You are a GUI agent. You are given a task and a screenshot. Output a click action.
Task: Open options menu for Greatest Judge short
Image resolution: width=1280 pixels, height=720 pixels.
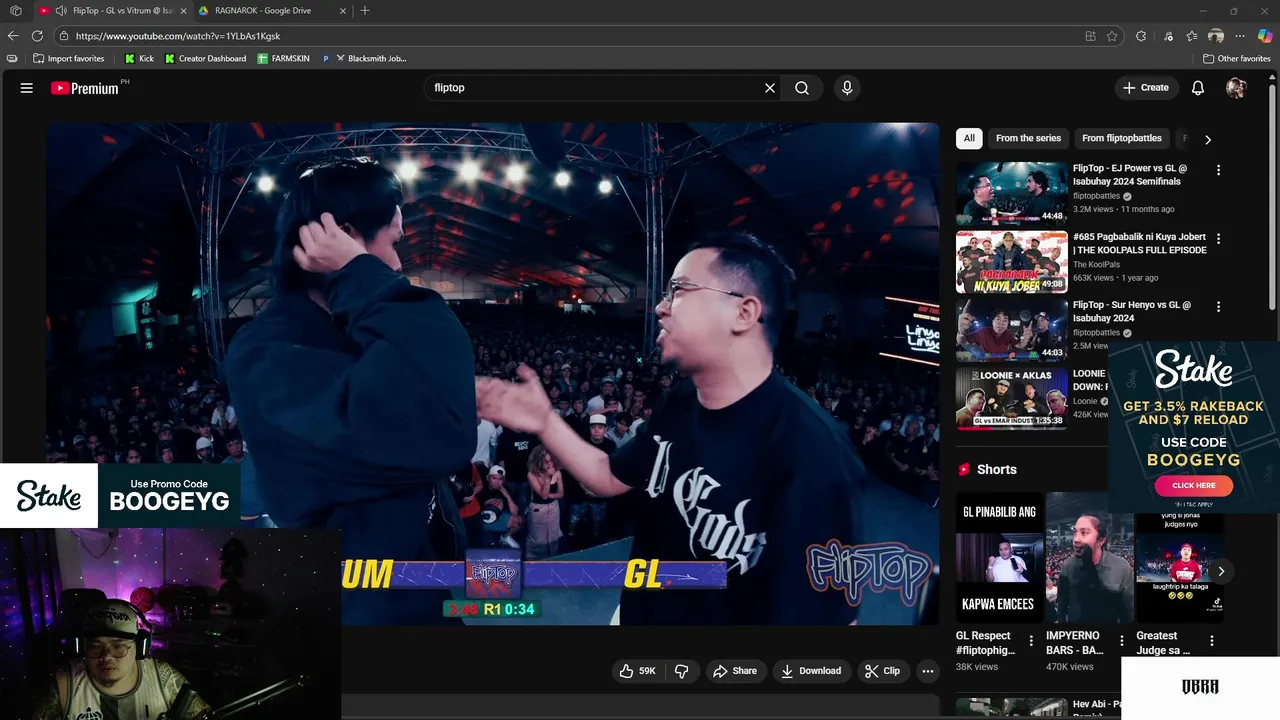(x=1212, y=641)
